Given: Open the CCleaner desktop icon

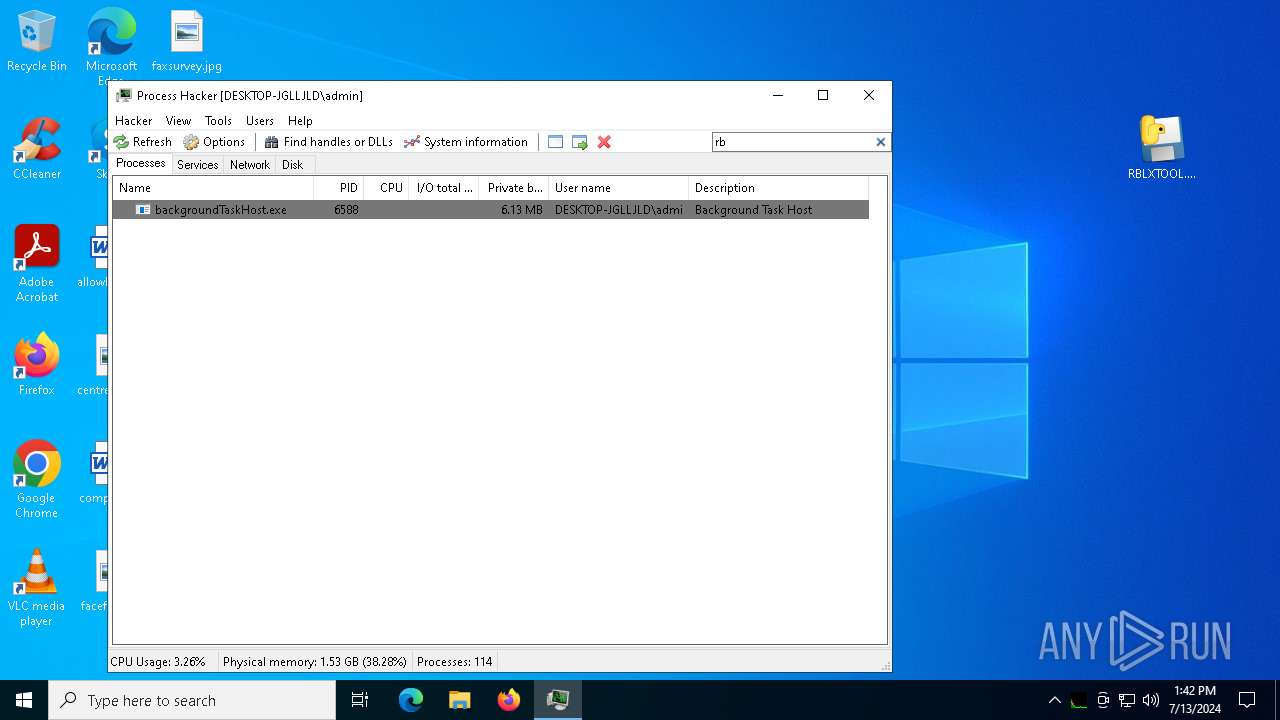Looking at the screenshot, I should point(37,150).
